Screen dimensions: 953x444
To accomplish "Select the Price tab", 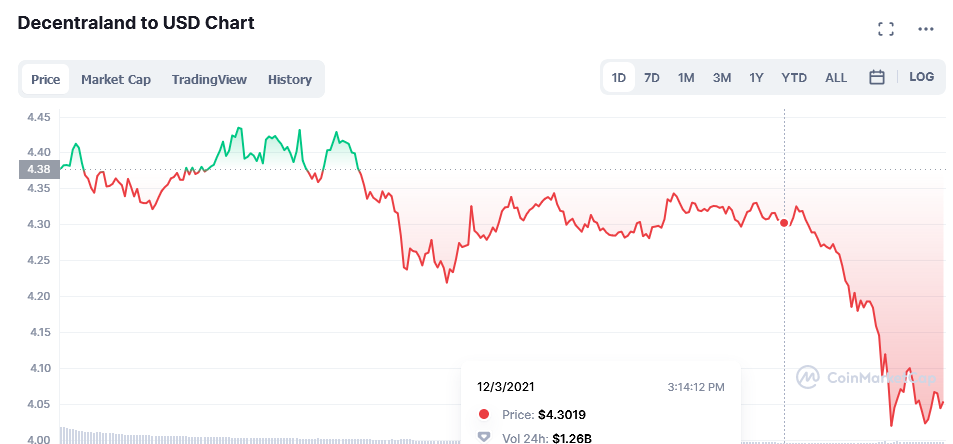I will click(x=46, y=79).
